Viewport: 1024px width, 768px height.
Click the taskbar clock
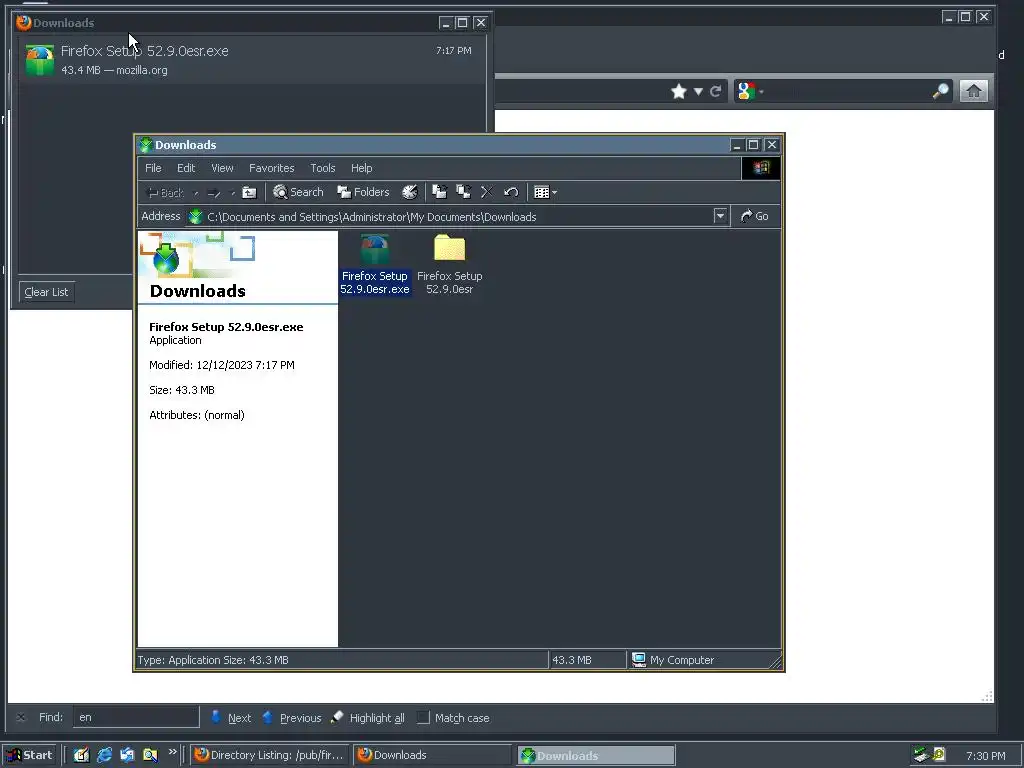coord(985,756)
